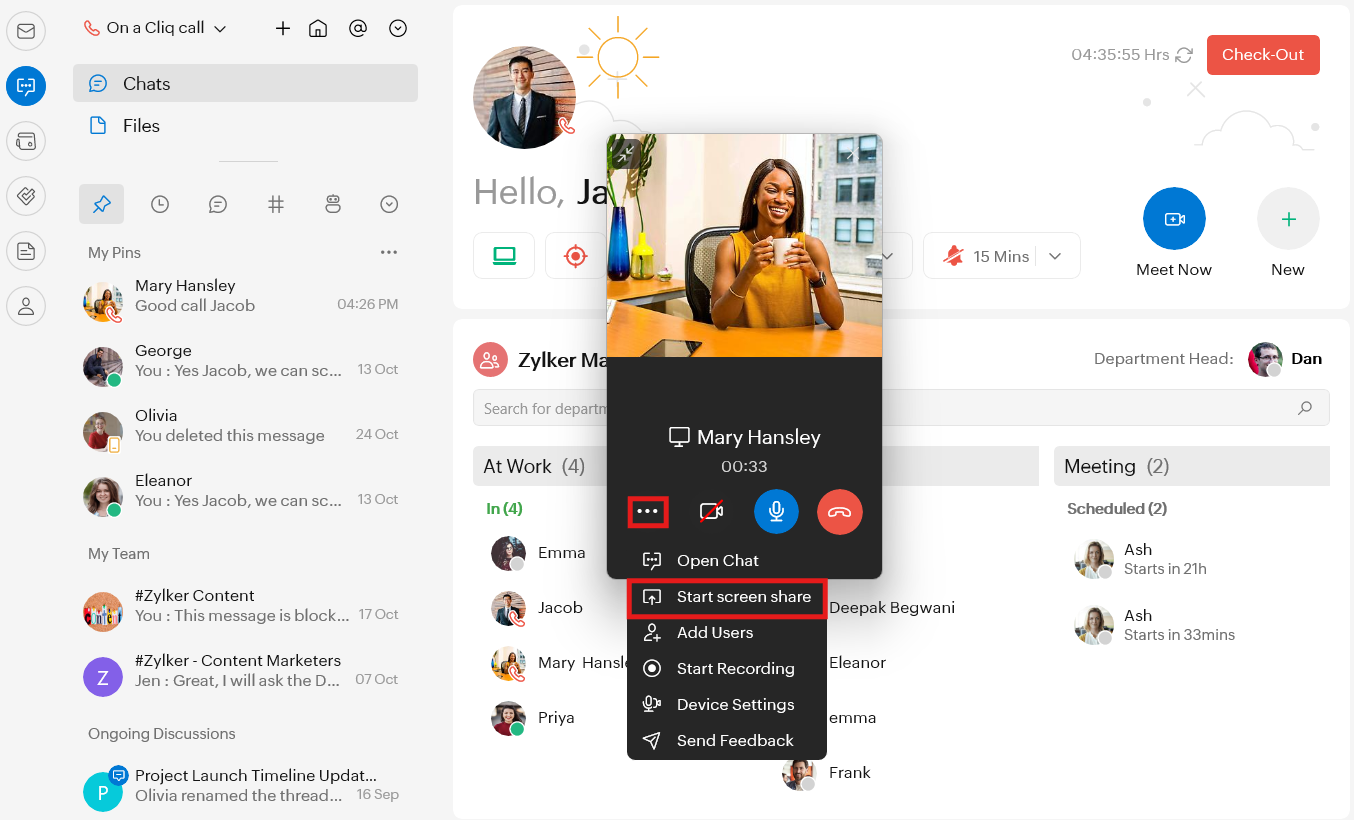Open the wallet-shaped icon in left rail
Screen dimensions: 1354x820
[x=26, y=141]
